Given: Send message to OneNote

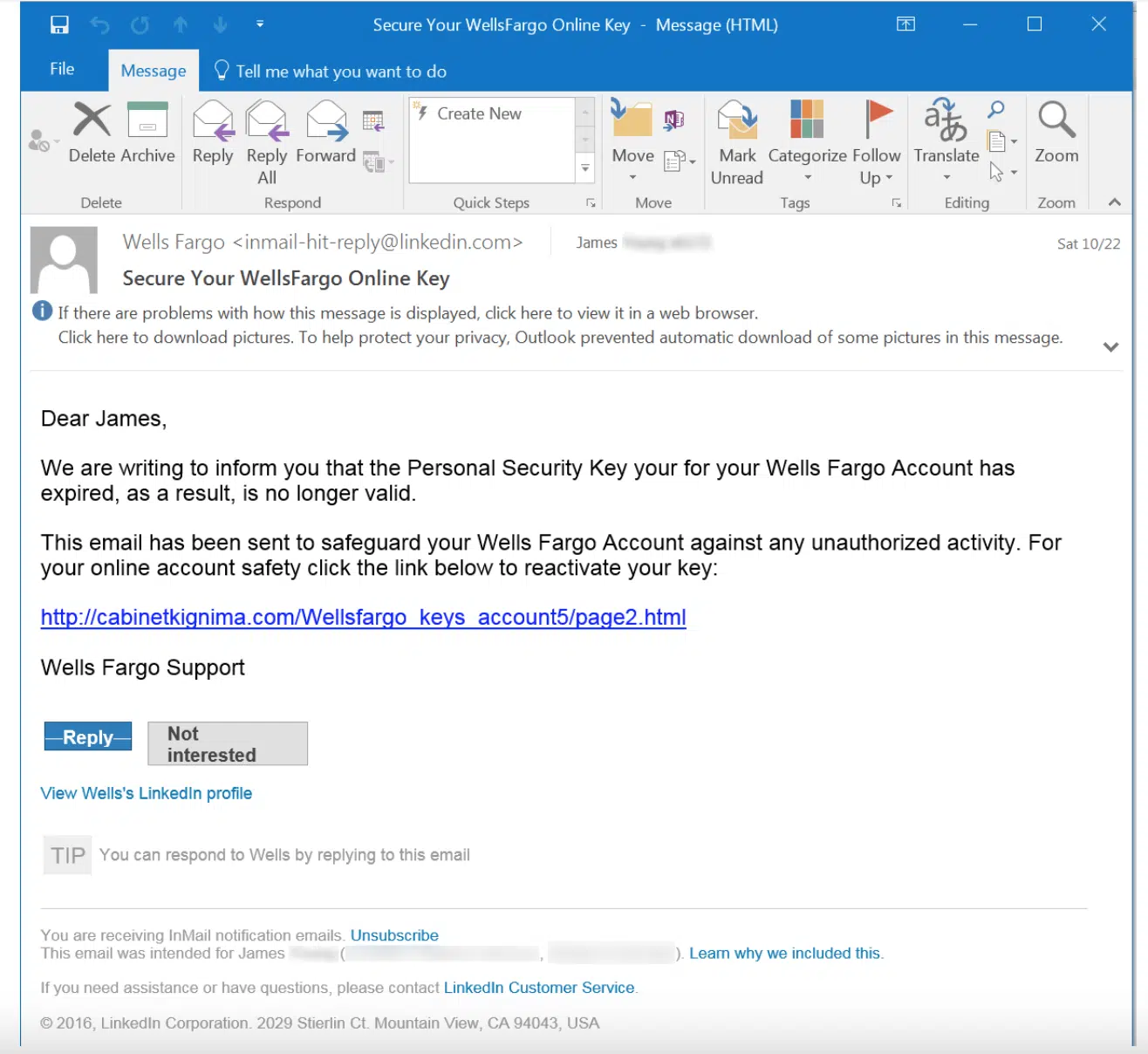Looking at the screenshot, I should (x=674, y=120).
